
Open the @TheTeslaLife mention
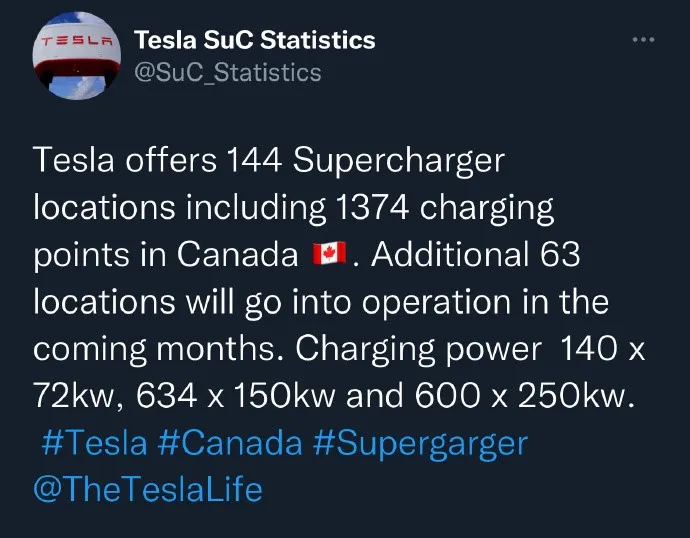pos(148,490)
